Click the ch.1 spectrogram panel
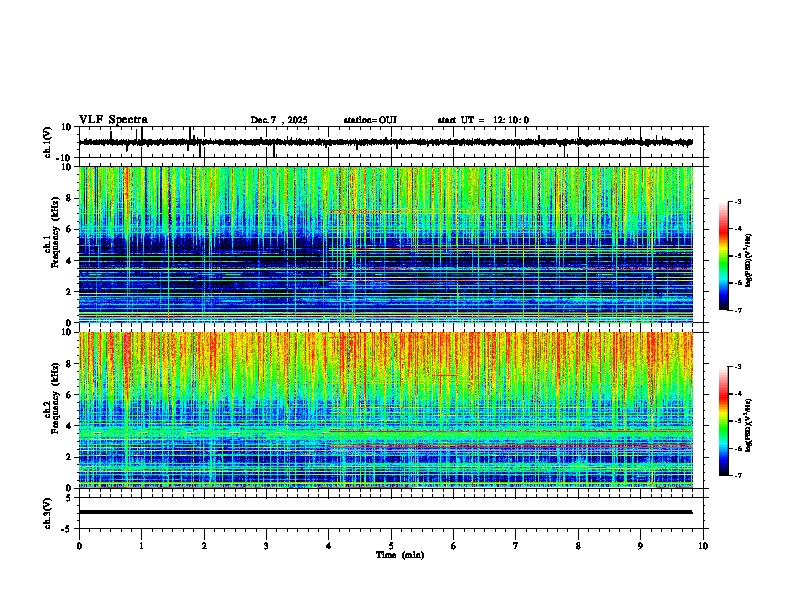Image resolution: width=792 pixels, height=612 pixels. [386, 244]
